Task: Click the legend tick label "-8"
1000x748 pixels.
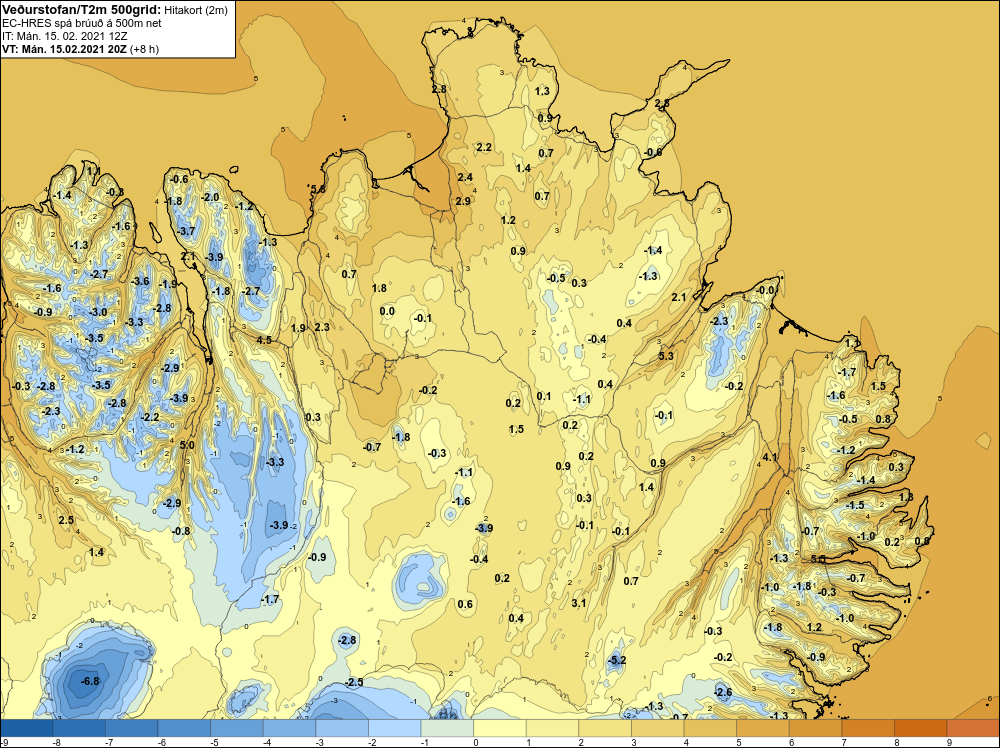Action: 56,743
